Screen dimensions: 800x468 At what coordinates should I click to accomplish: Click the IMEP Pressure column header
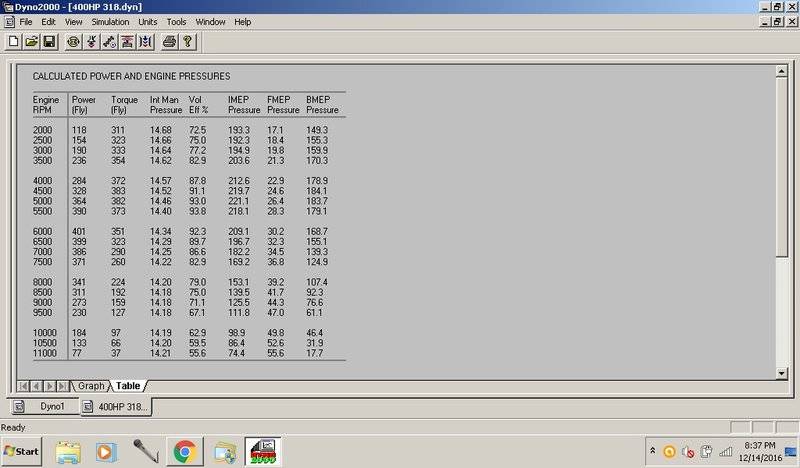(243, 105)
